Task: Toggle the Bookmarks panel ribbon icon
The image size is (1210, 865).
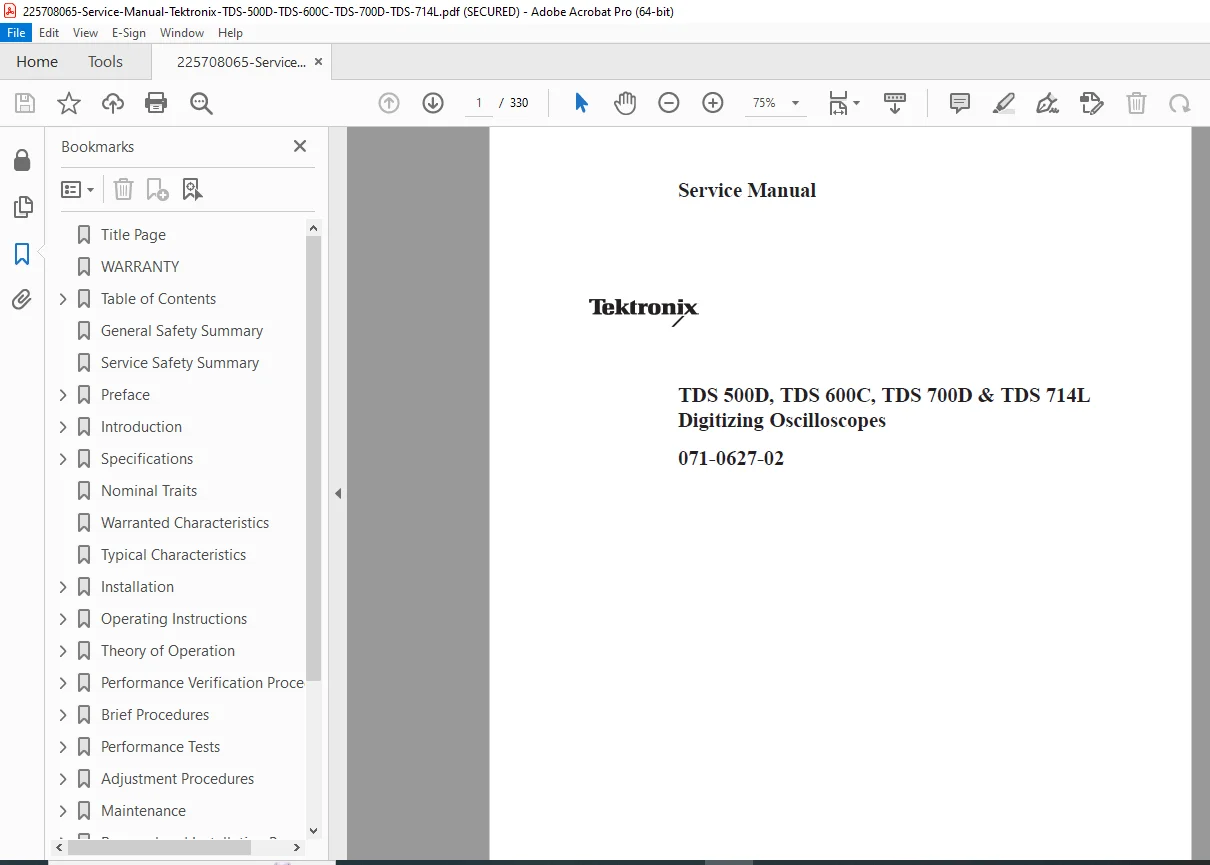Action: pyautogui.click(x=22, y=254)
